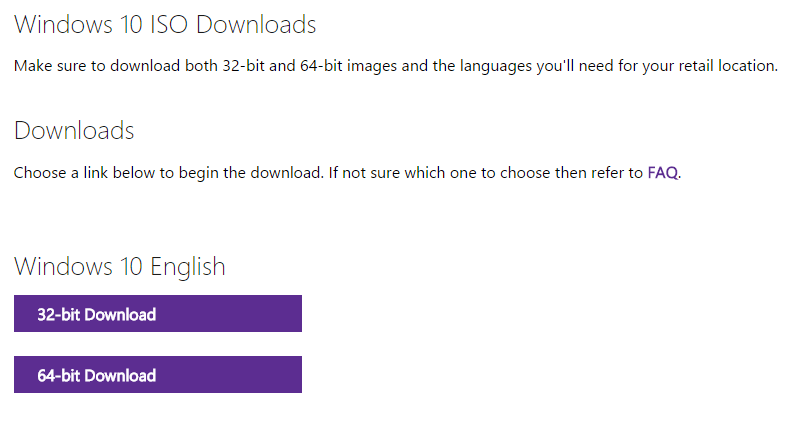Start the 32-bit Download

pyautogui.click(x=158, y=314)
